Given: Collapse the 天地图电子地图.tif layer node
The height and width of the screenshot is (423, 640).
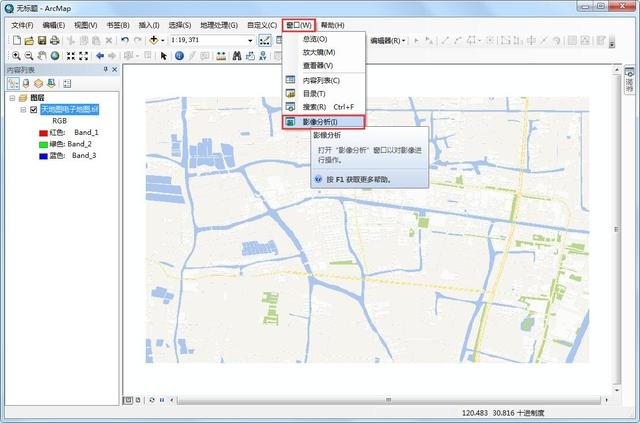Looking at the screenshot, I should 23,109.
